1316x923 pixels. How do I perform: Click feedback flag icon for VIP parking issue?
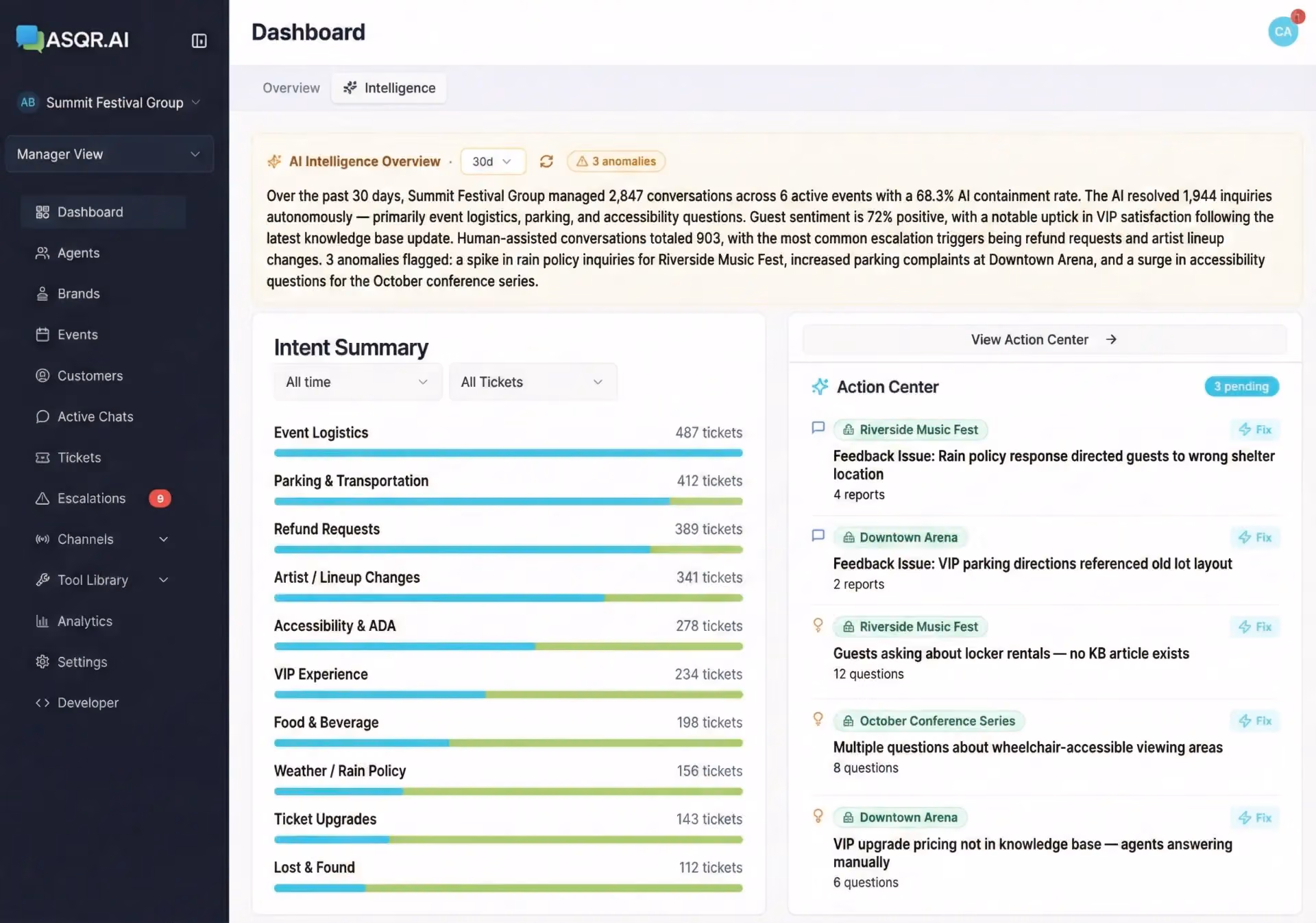(818, 536)
